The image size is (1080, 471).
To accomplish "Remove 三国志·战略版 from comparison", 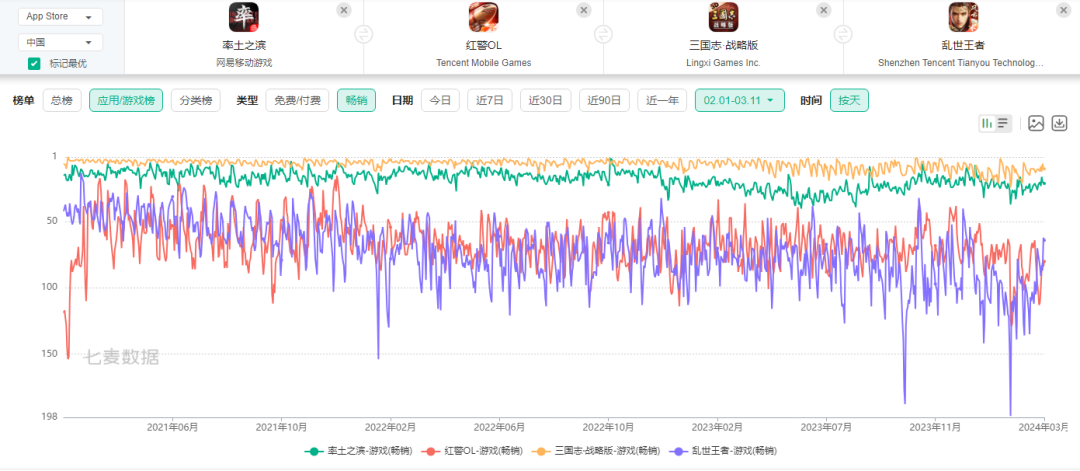I will (x=824, y=10).
